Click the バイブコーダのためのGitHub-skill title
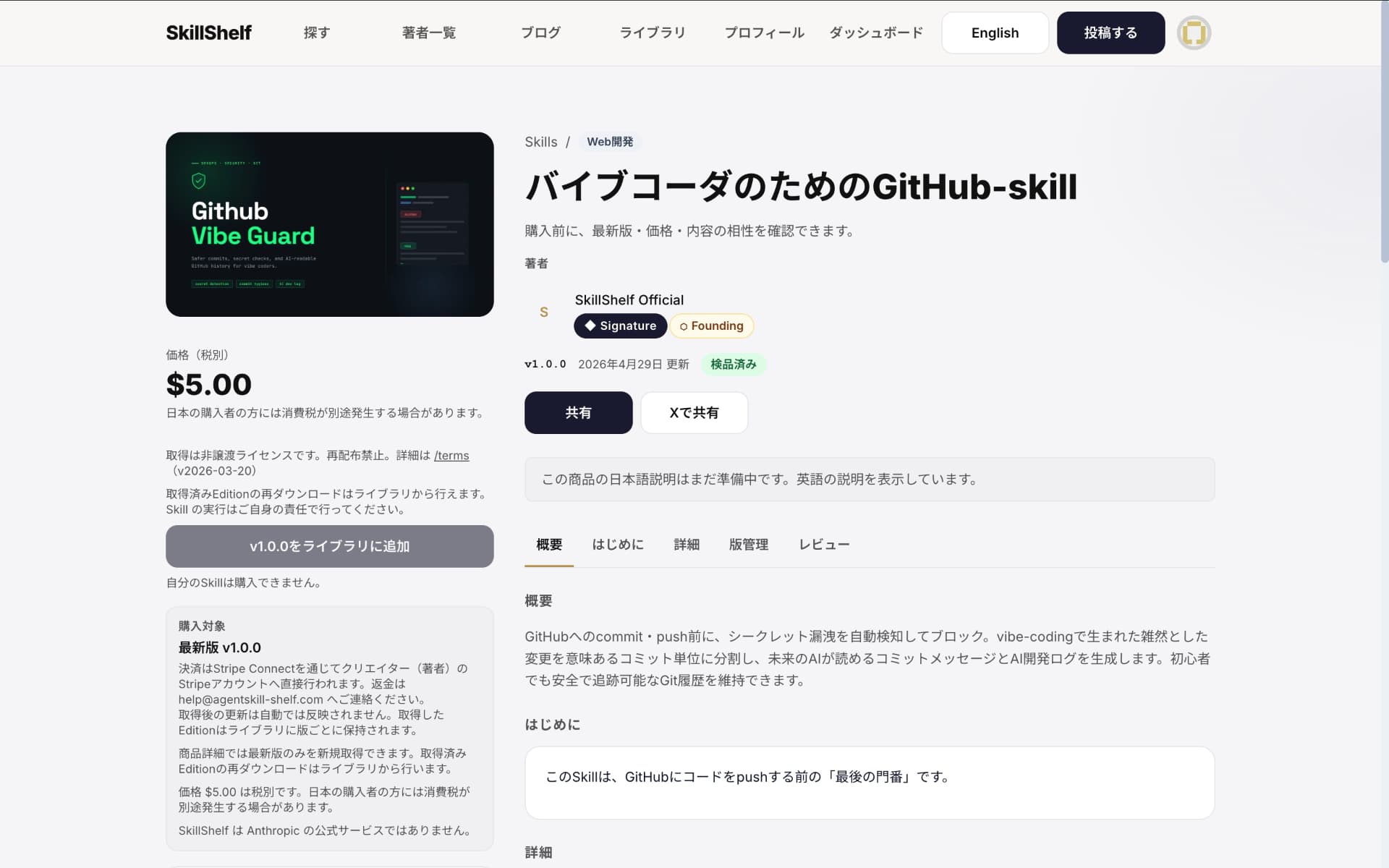The width and height of the screenshot is (1389, 868). [x=801, y=187]
